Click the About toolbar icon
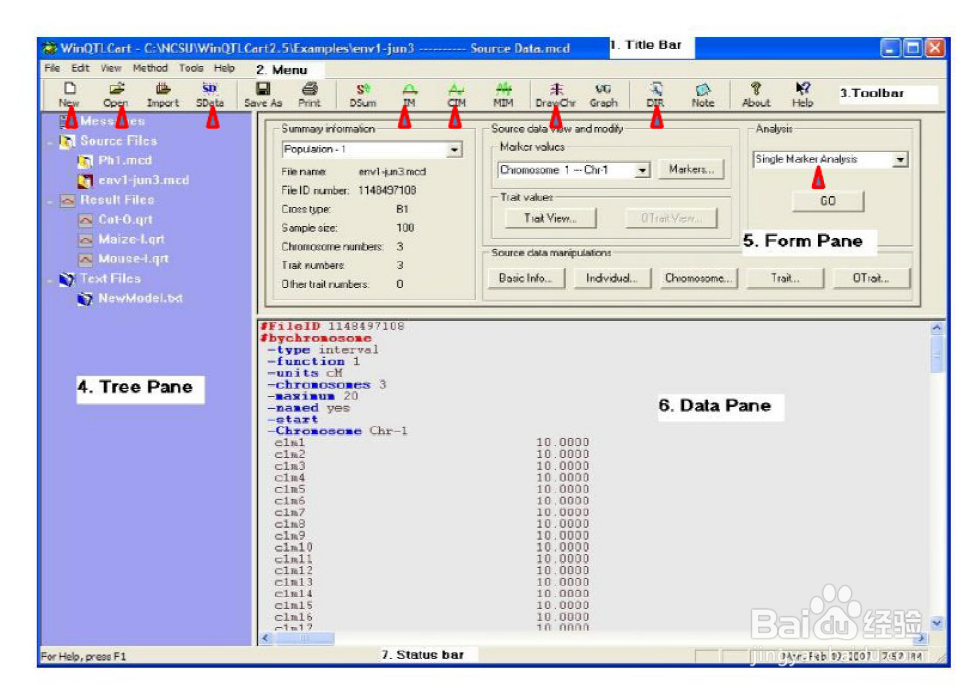Screen dimensions: 978x688 tap(756, 95)
